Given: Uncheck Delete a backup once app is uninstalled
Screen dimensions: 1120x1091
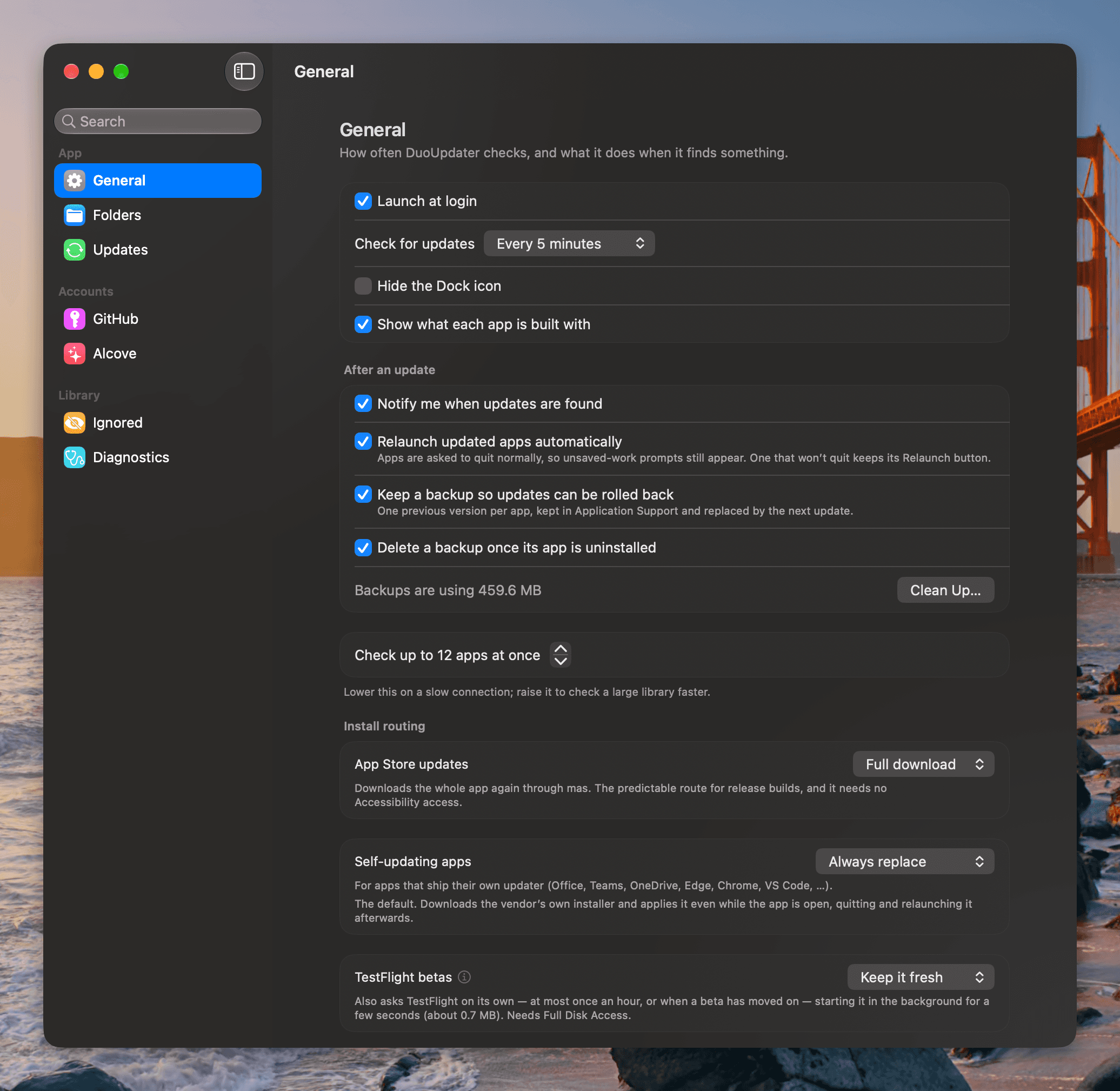Looking at the screenshot, I should [x=363, y=548].
